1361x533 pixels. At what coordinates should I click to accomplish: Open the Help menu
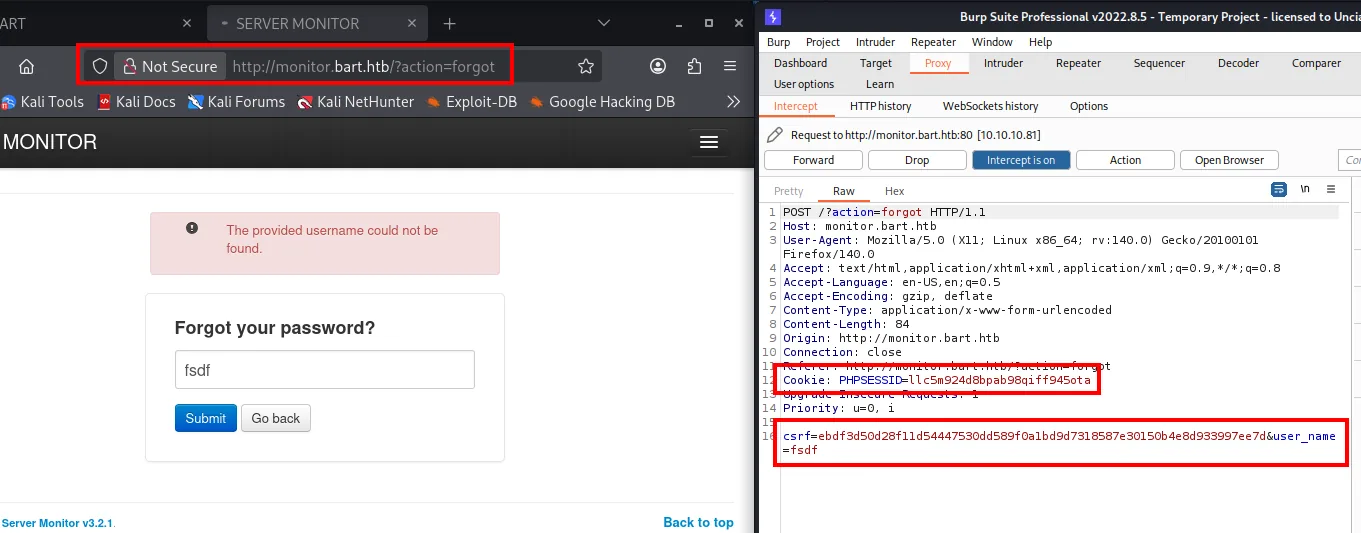1040,42
